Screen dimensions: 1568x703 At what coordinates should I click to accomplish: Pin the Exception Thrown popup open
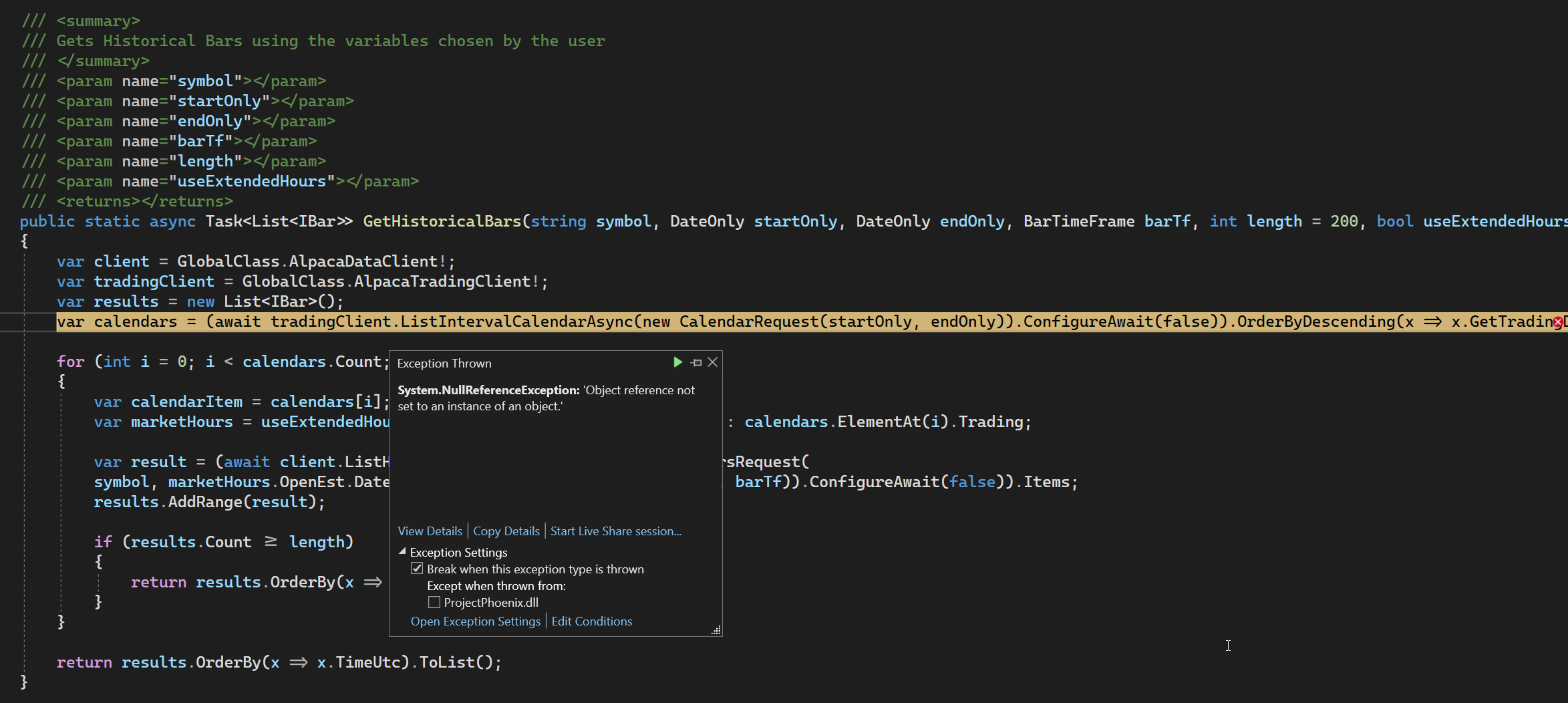click(x=695, y=362)
